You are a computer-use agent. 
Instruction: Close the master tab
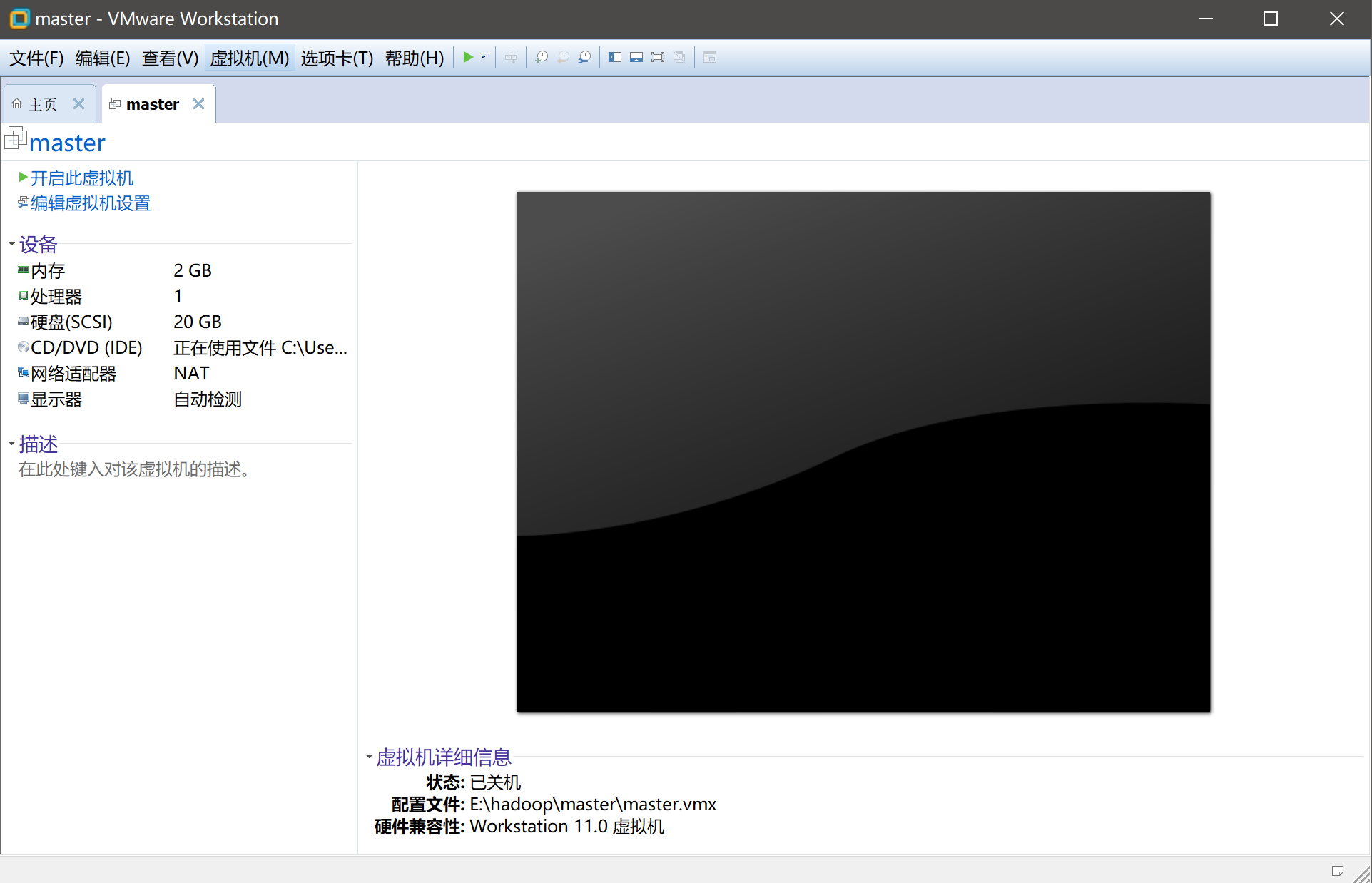pos(199,104)
